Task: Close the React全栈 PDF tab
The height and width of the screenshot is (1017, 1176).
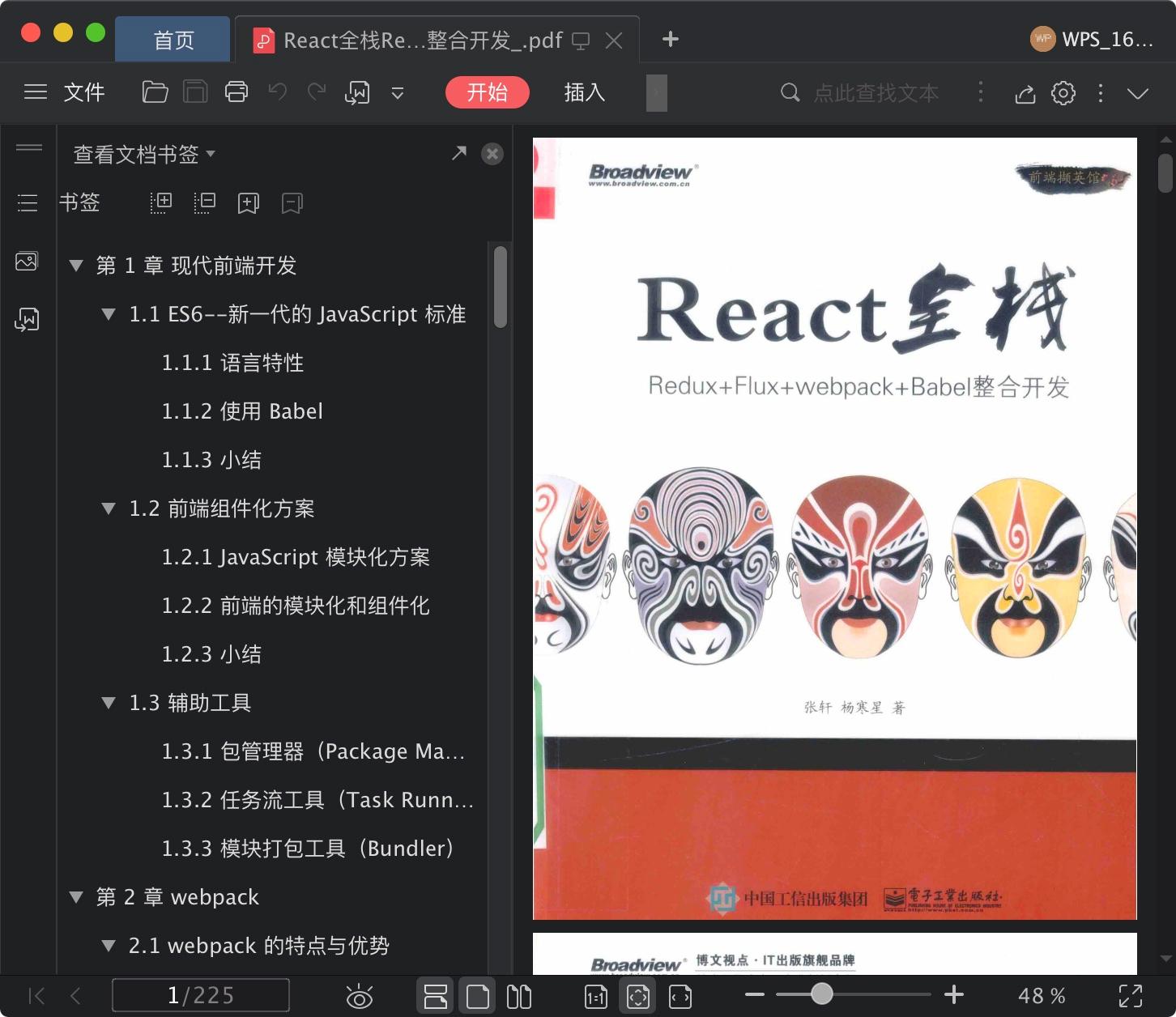Action: pyautogui.click(x=615, y=40)
